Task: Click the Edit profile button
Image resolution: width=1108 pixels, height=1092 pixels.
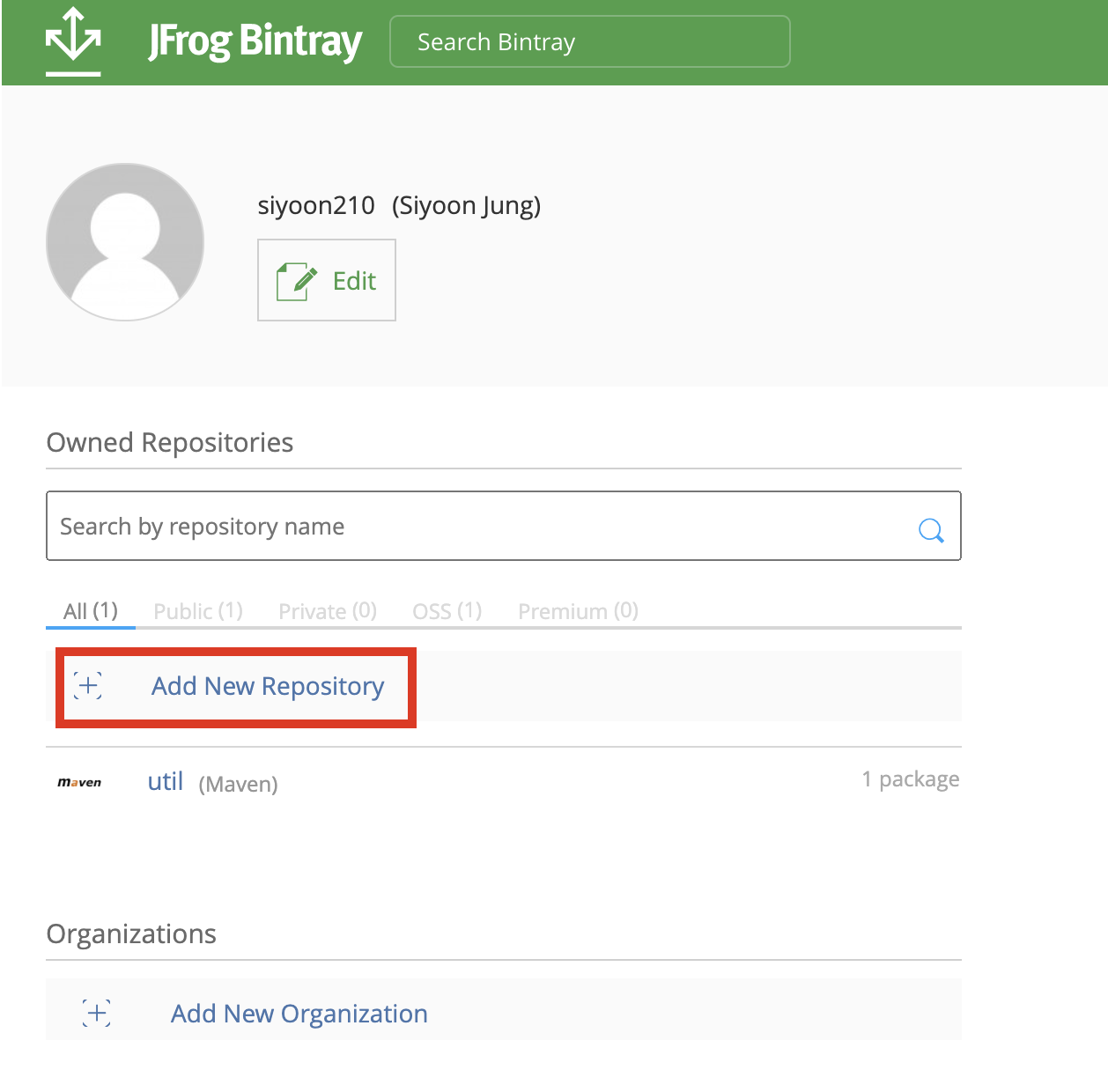Action: 327,280
